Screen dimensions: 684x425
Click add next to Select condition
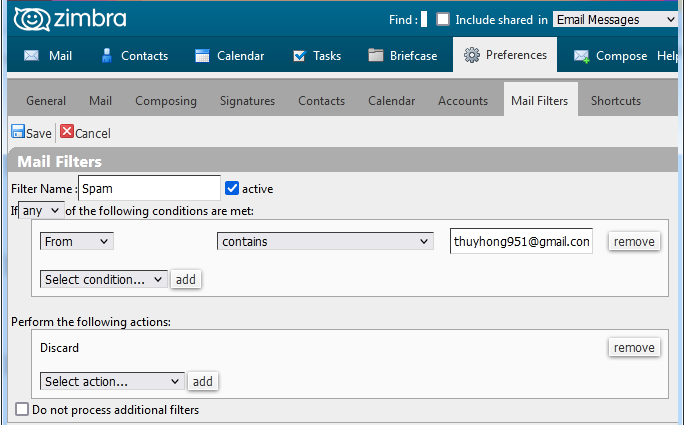tap(185, 279)
